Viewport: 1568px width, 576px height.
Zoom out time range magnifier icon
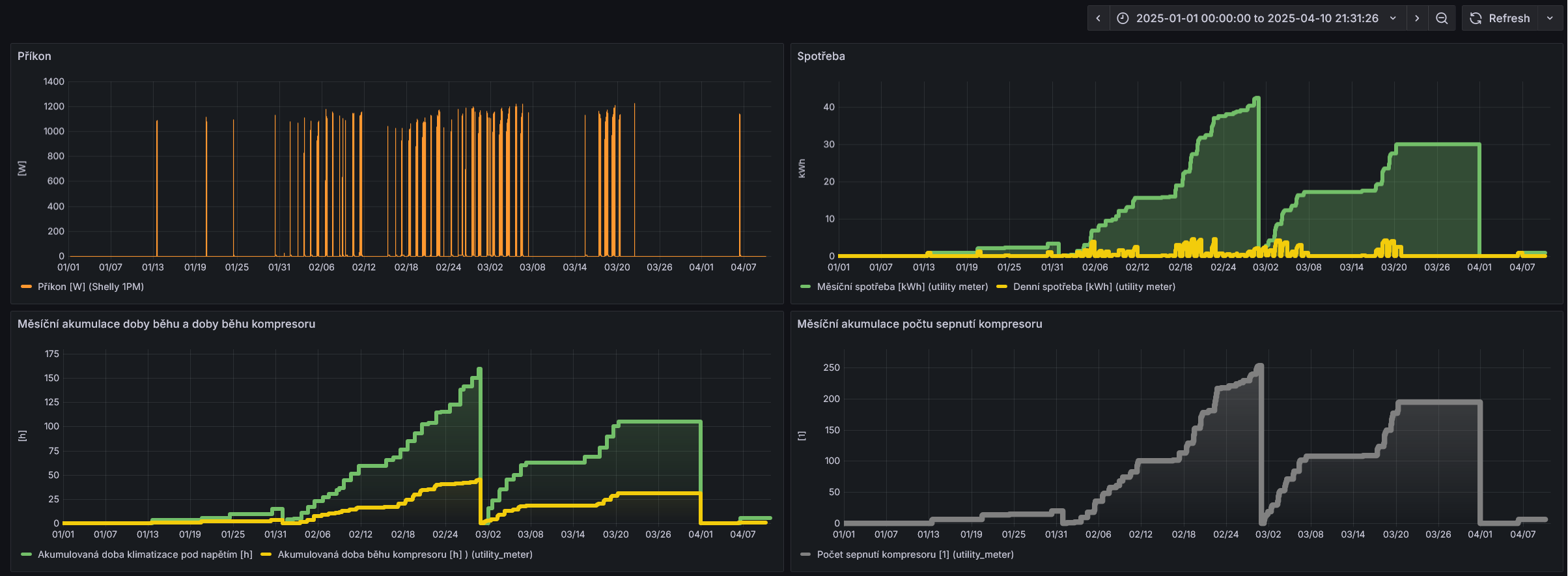[1442, 18]
